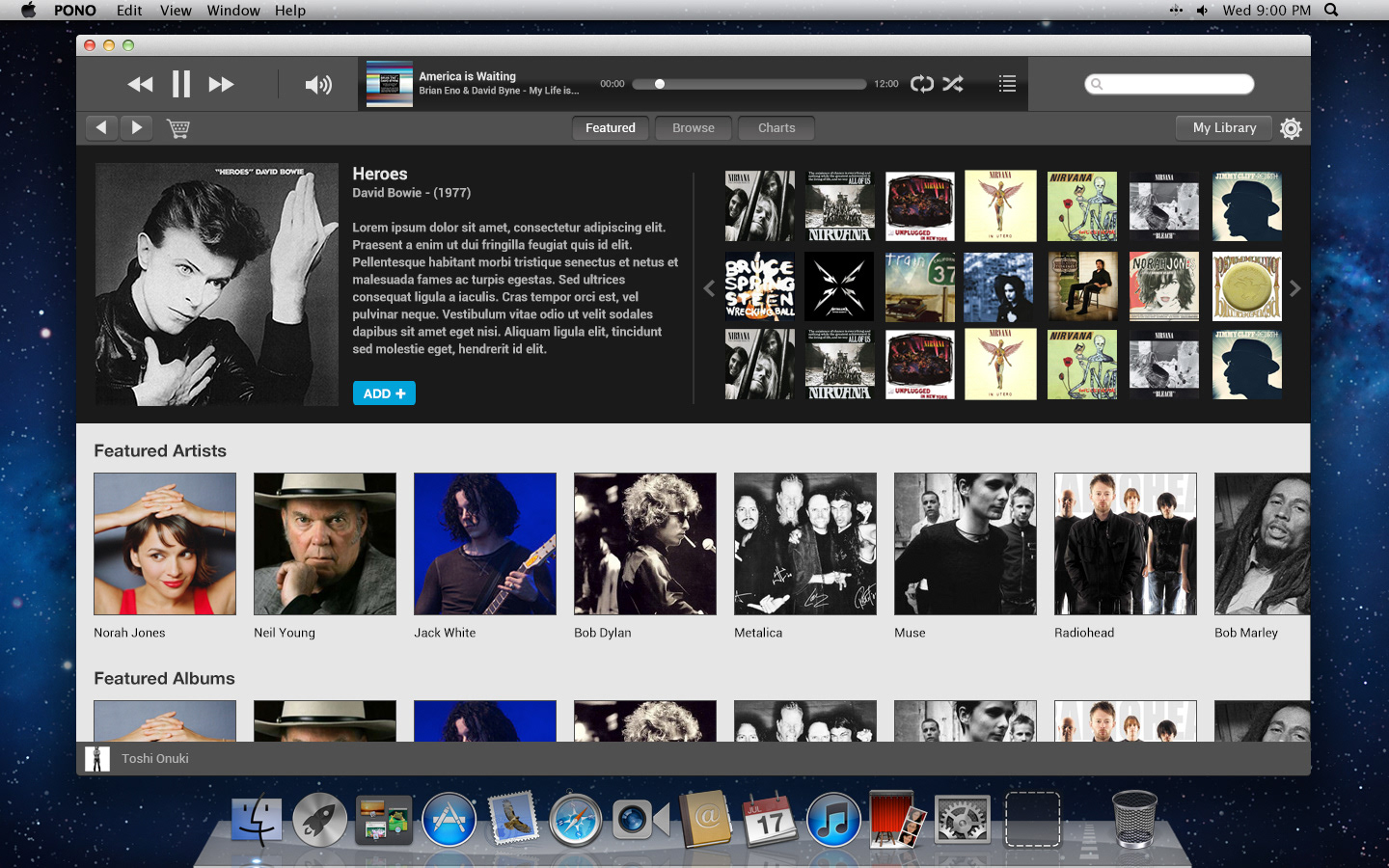Open the PONO application menu
Image resolution: width=1389 pixels, height=868 pixels.
tap(75, 11)
